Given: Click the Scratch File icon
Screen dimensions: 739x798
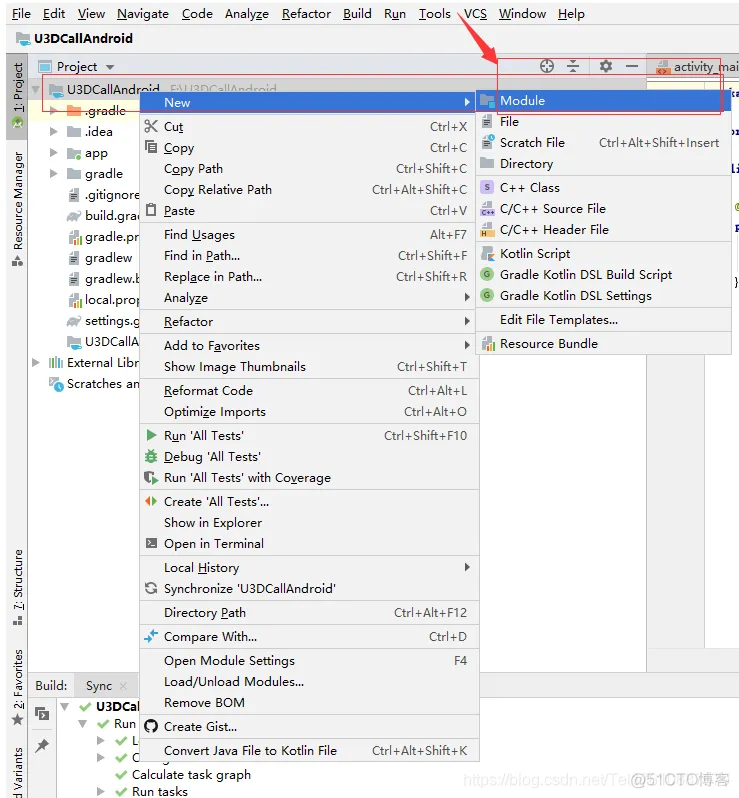Looking at the screenshot, I should (x=488, y=142).
